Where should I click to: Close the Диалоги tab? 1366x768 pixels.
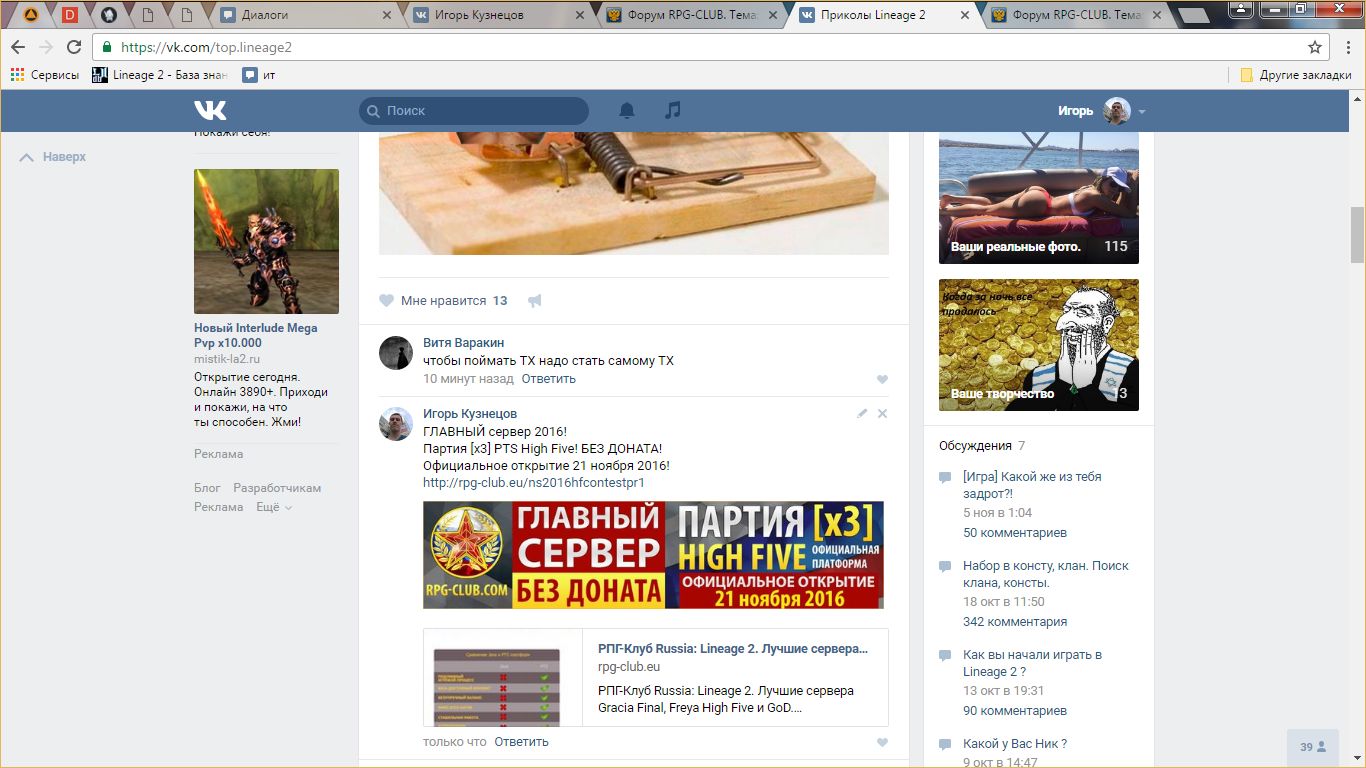pos(387,15)
